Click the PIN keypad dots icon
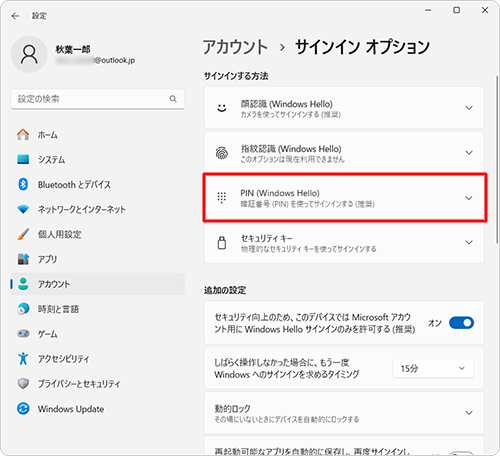 [222, 198]
